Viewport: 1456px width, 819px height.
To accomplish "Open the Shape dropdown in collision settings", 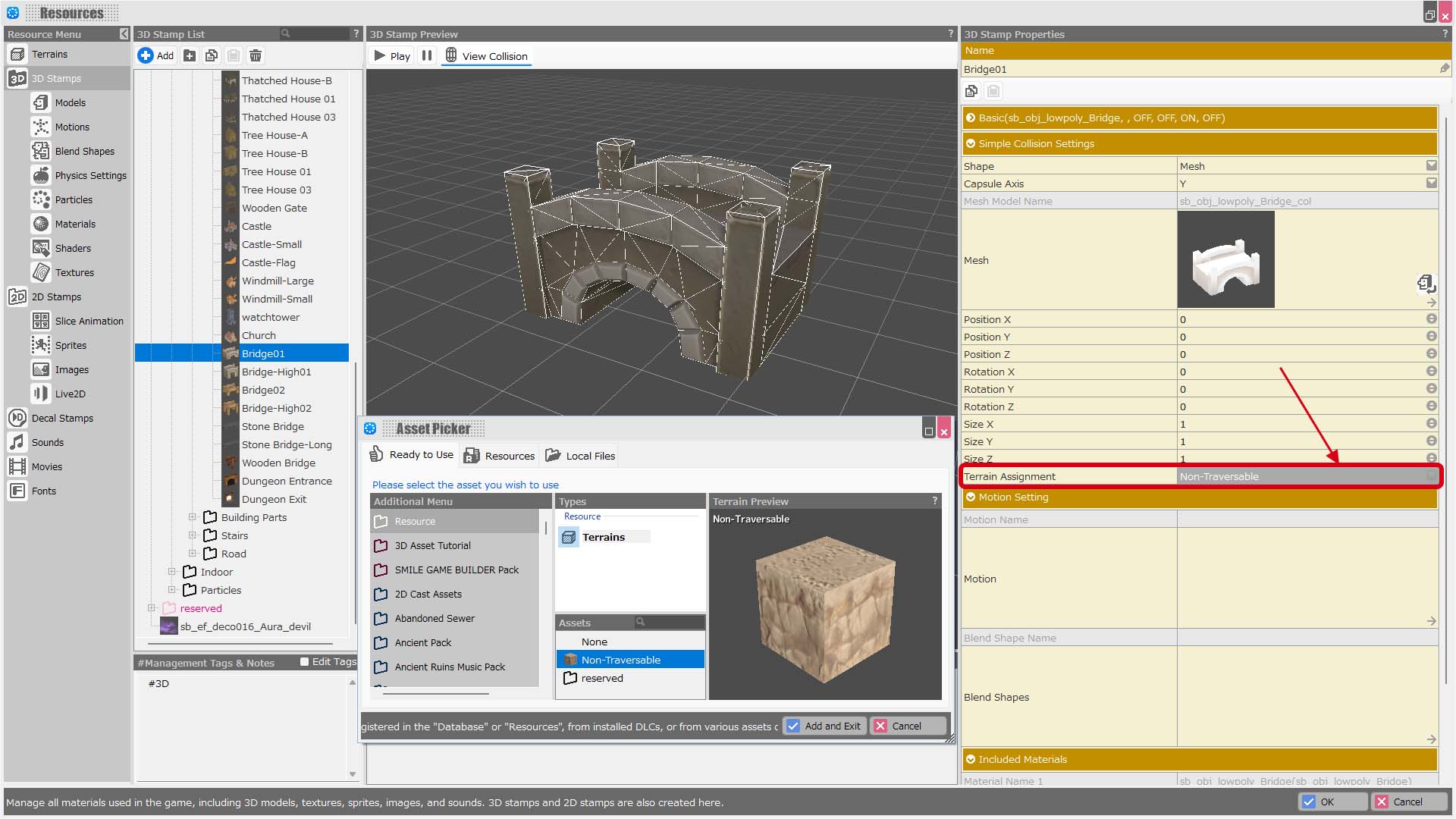I will pyautogui.click(x=1431, y=165).
